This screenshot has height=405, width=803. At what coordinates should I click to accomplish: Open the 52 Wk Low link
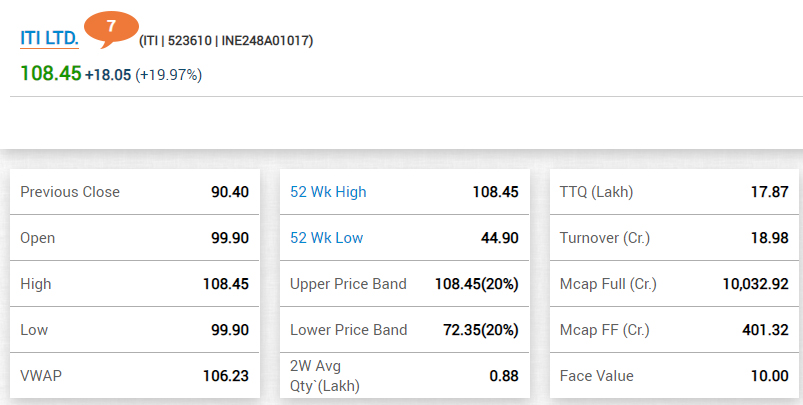click(x=326, y=238)
